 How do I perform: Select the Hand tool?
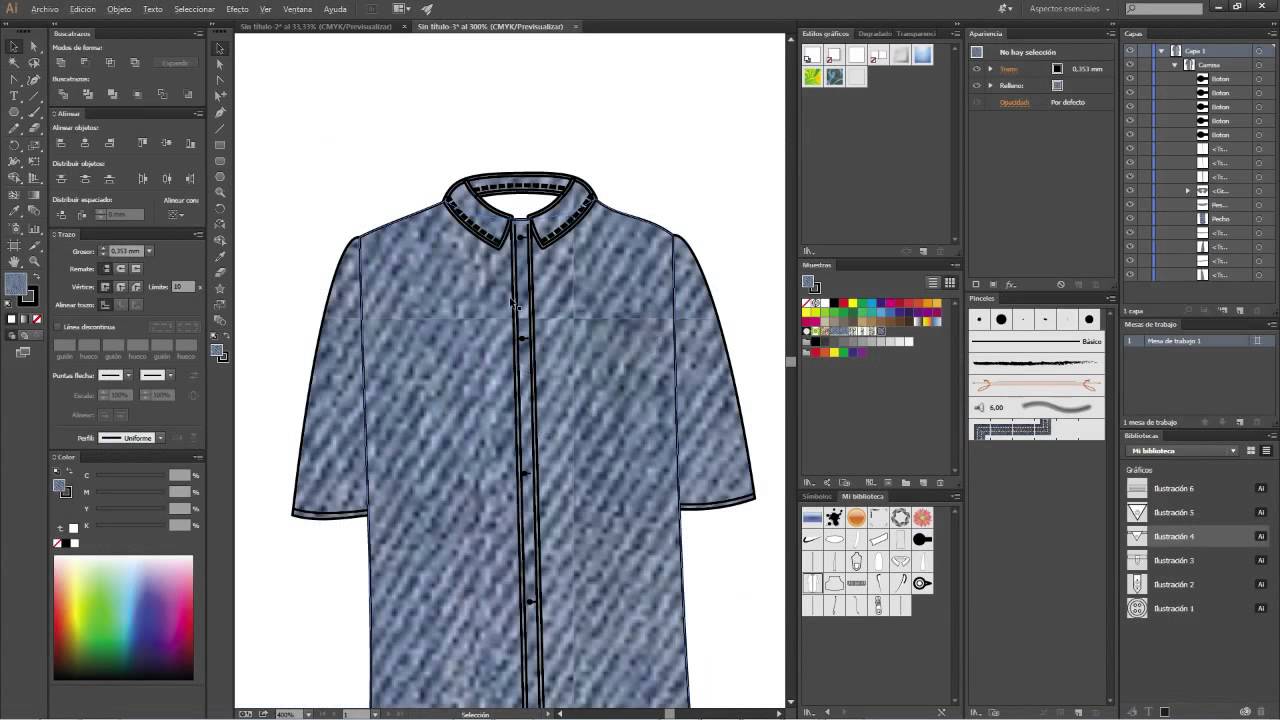tap(14, 261)
